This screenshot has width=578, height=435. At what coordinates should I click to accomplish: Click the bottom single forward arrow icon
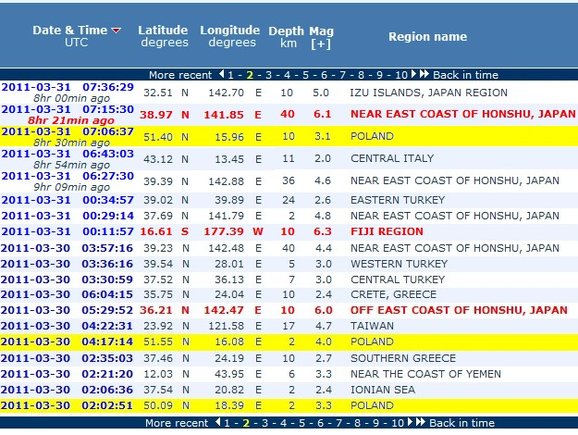pos(410,422)
